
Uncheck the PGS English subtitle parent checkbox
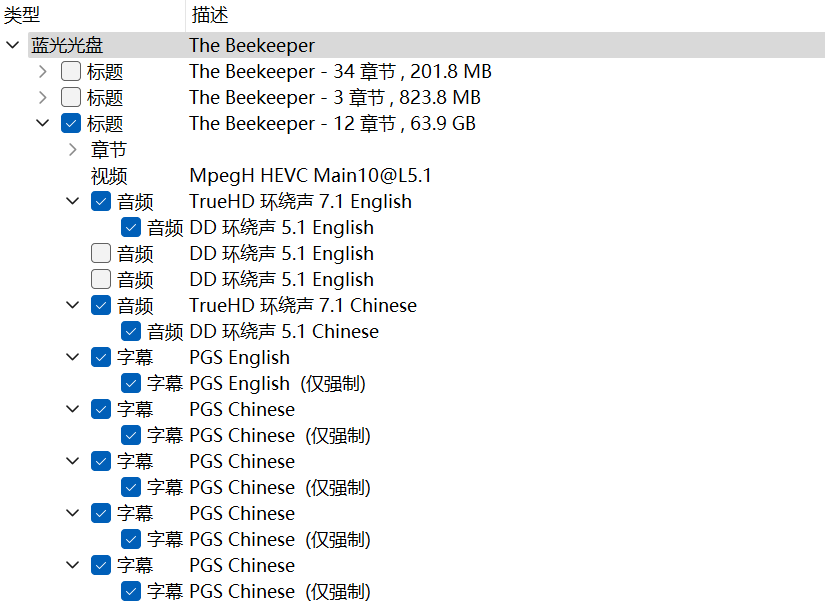pos(101,358)
